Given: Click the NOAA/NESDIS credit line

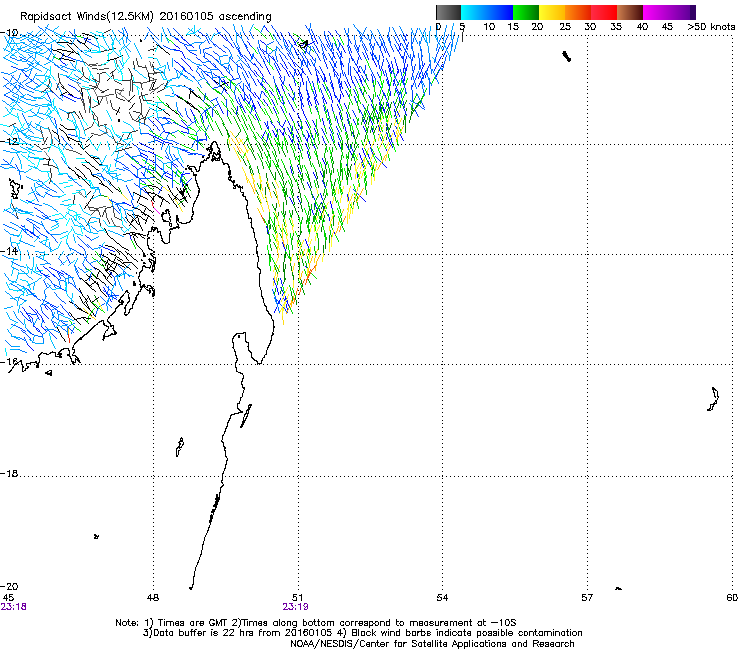Looking at the screenshot, I should coord(432,644).
